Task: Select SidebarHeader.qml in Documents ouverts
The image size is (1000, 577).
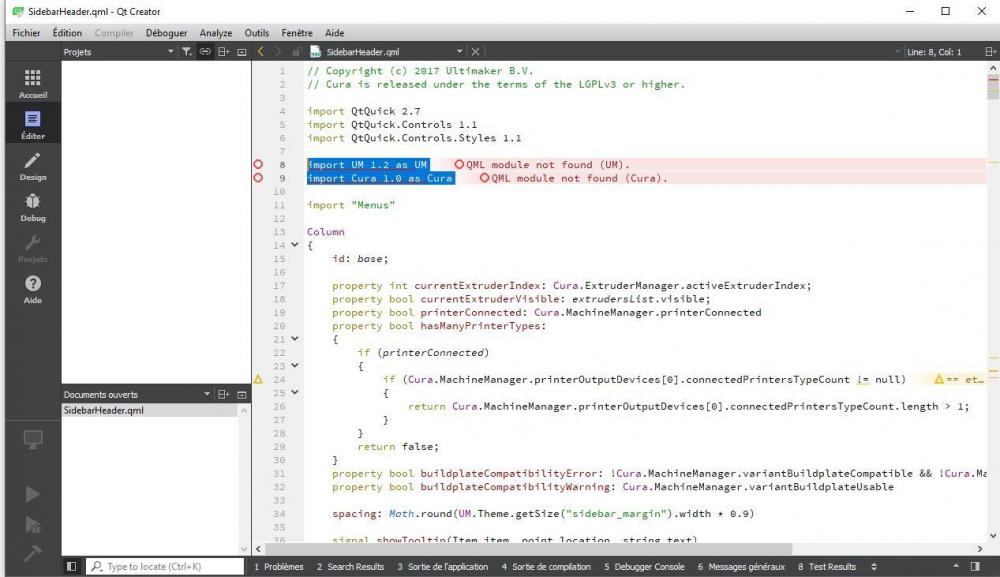Action: 150,410
